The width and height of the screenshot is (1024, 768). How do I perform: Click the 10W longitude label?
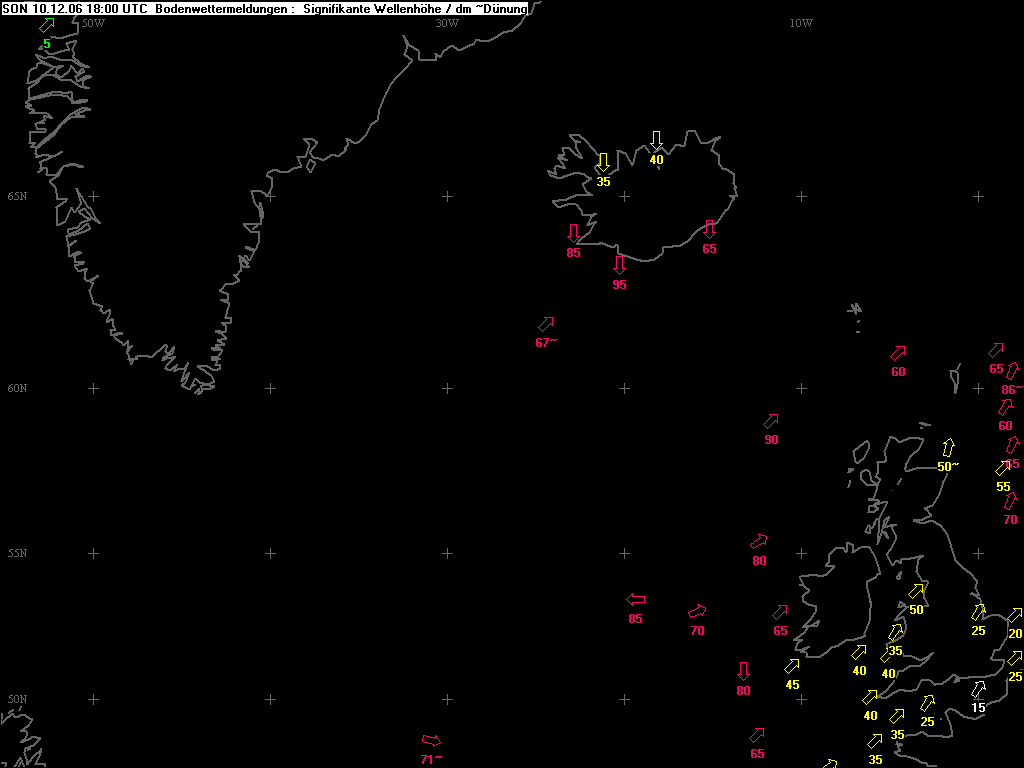[801, 23]
